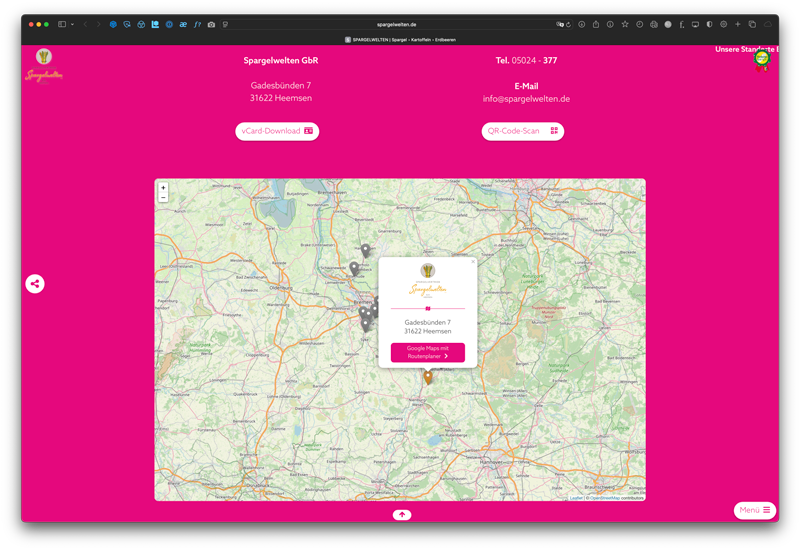Screen dimensions: 800x550
Task: Click the orange map marker in Heemsen
Action: (x=428, y=377)
